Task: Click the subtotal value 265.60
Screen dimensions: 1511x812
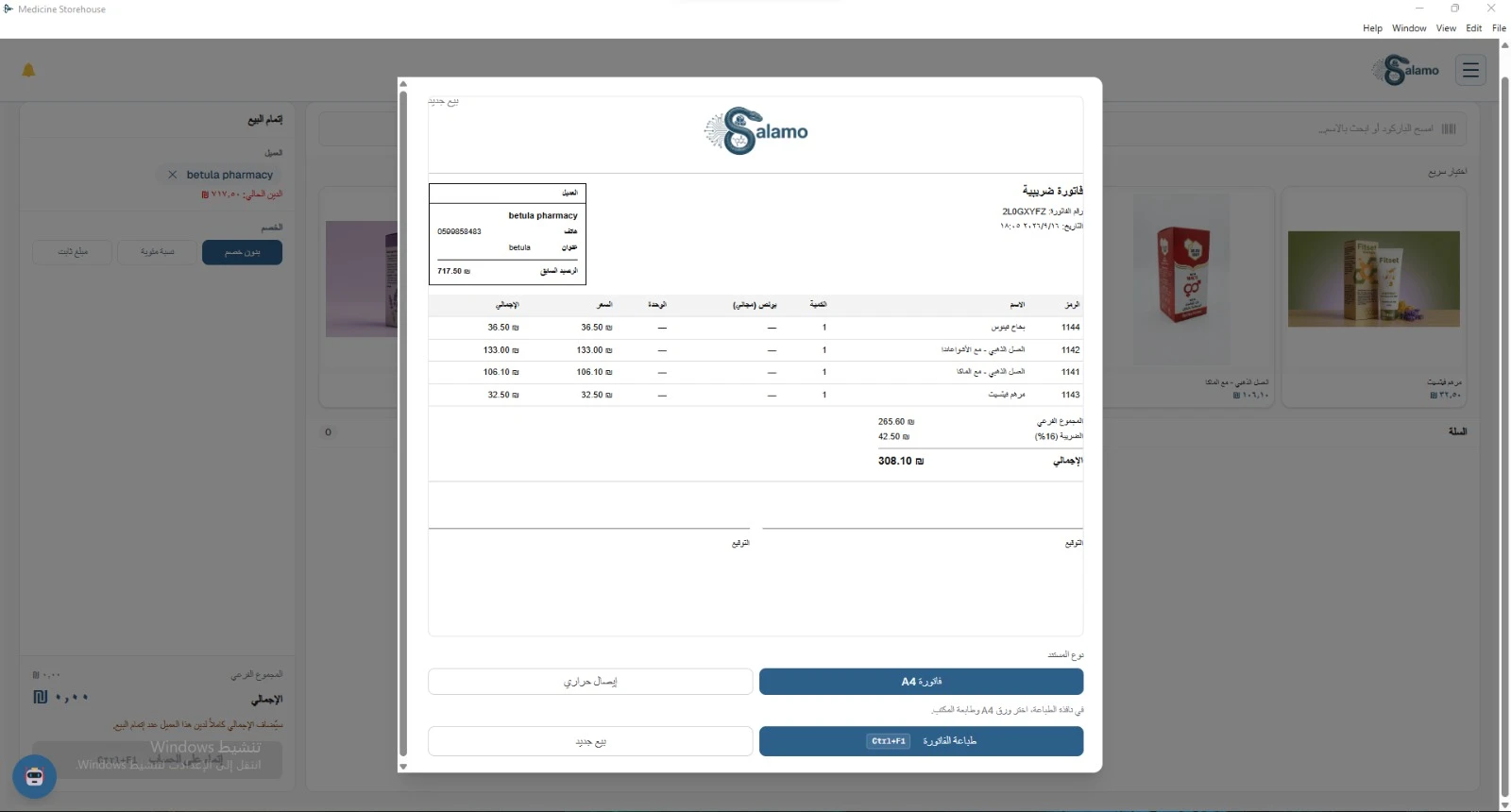Action: (895, 422)
